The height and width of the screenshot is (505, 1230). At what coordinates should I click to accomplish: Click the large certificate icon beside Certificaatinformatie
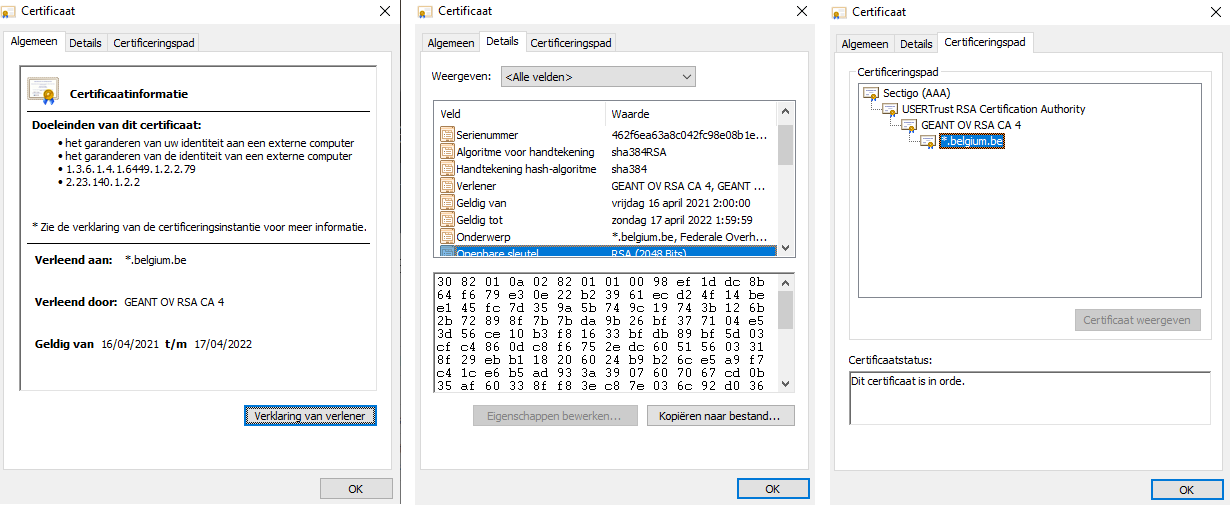coord(43,92)
